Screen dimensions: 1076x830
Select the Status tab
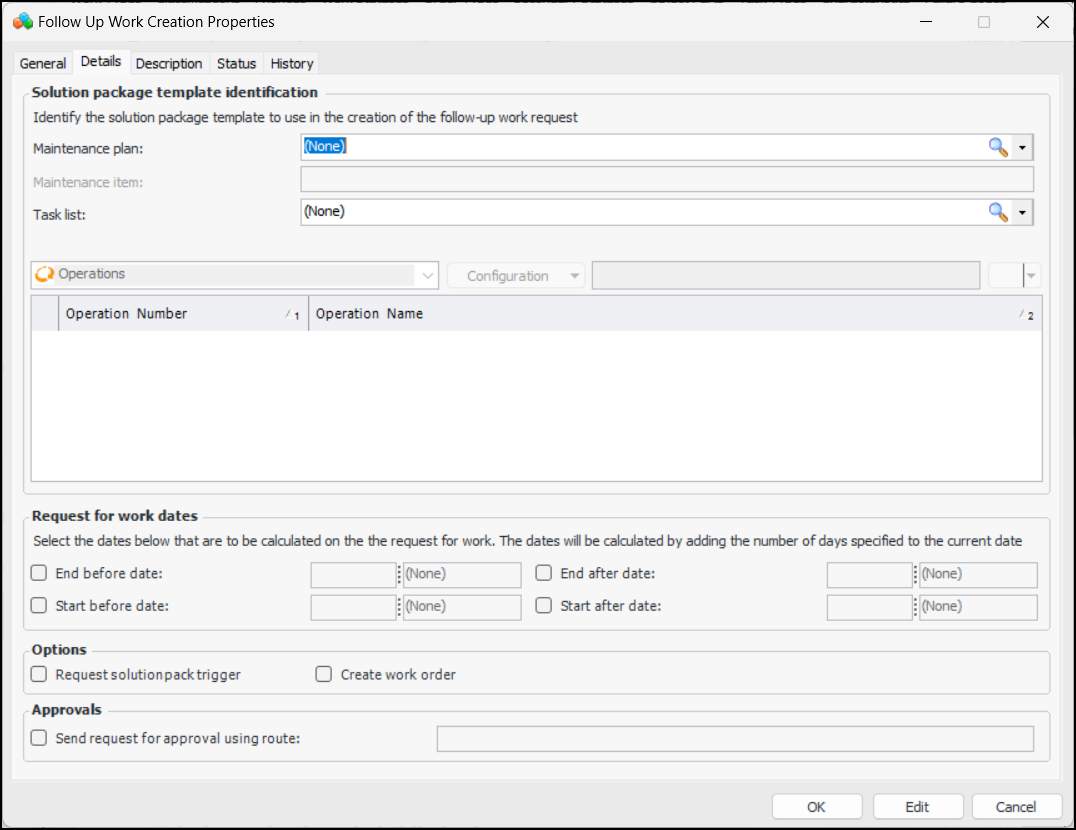[x=237, y=63]
